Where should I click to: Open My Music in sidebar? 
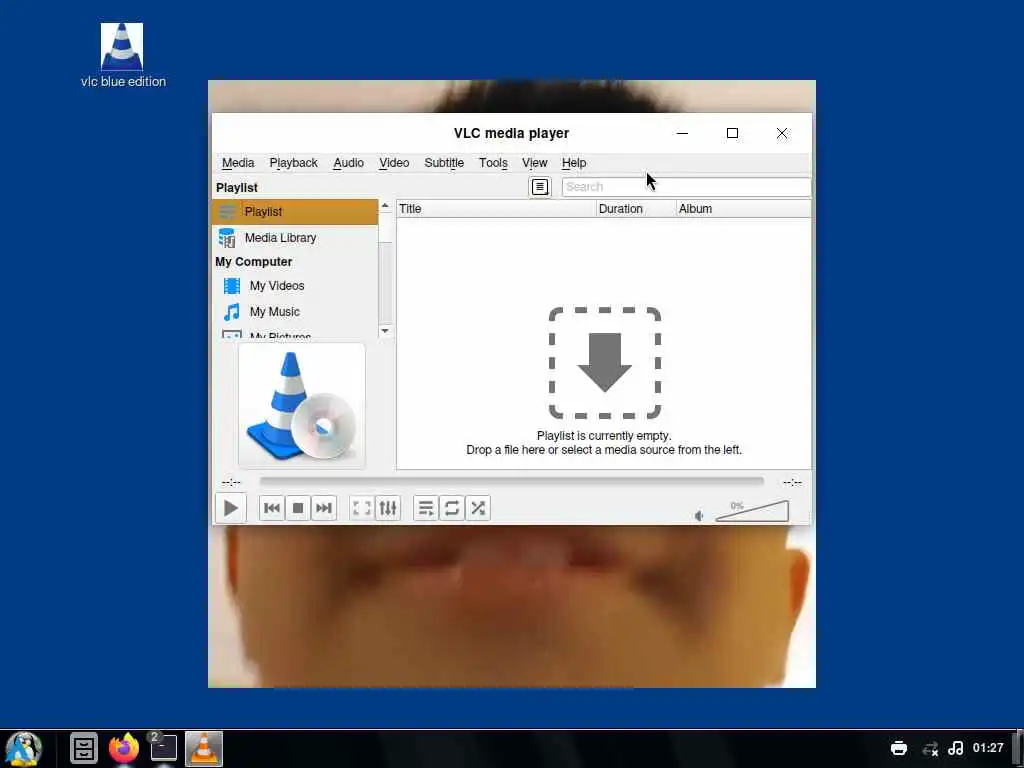pos(295,312)
